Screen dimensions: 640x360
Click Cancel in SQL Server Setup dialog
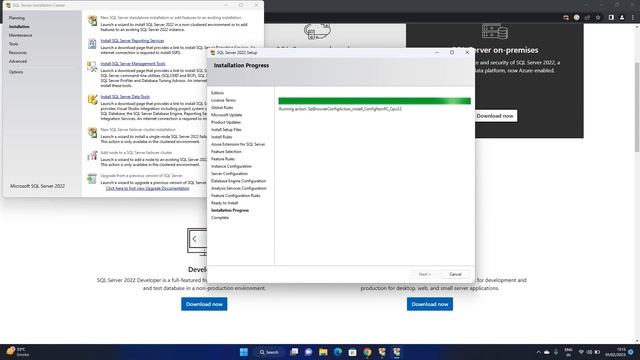point(455,274)
